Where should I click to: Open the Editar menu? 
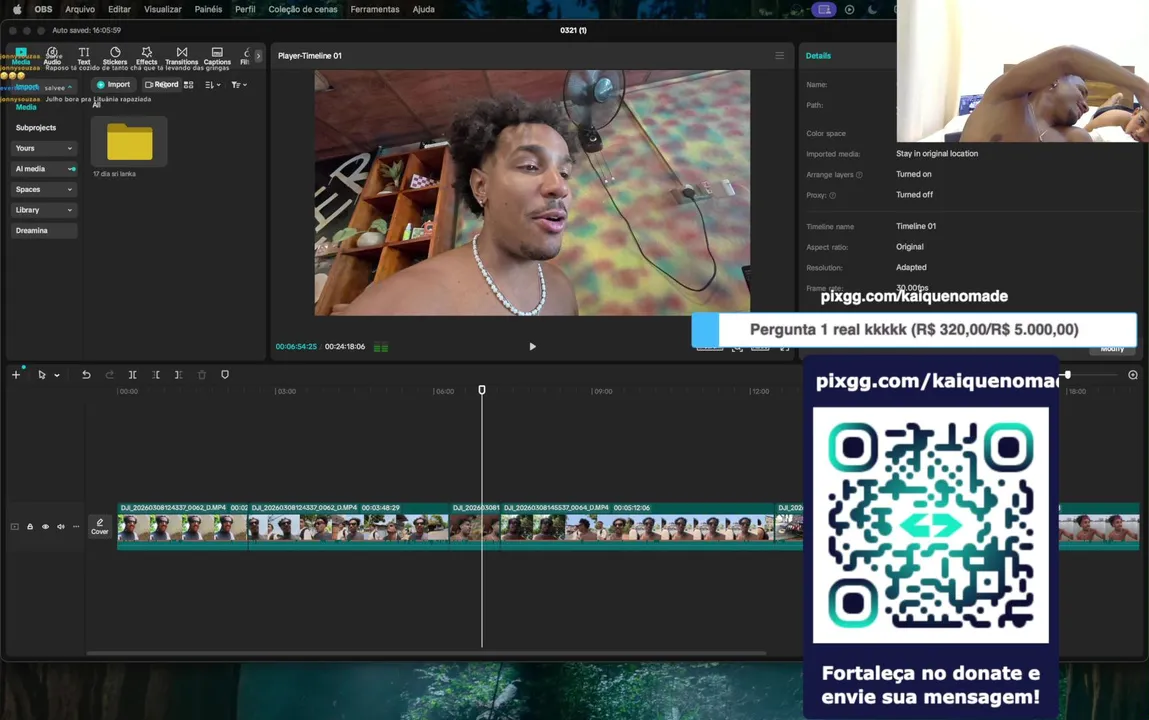tap(119, 10)
